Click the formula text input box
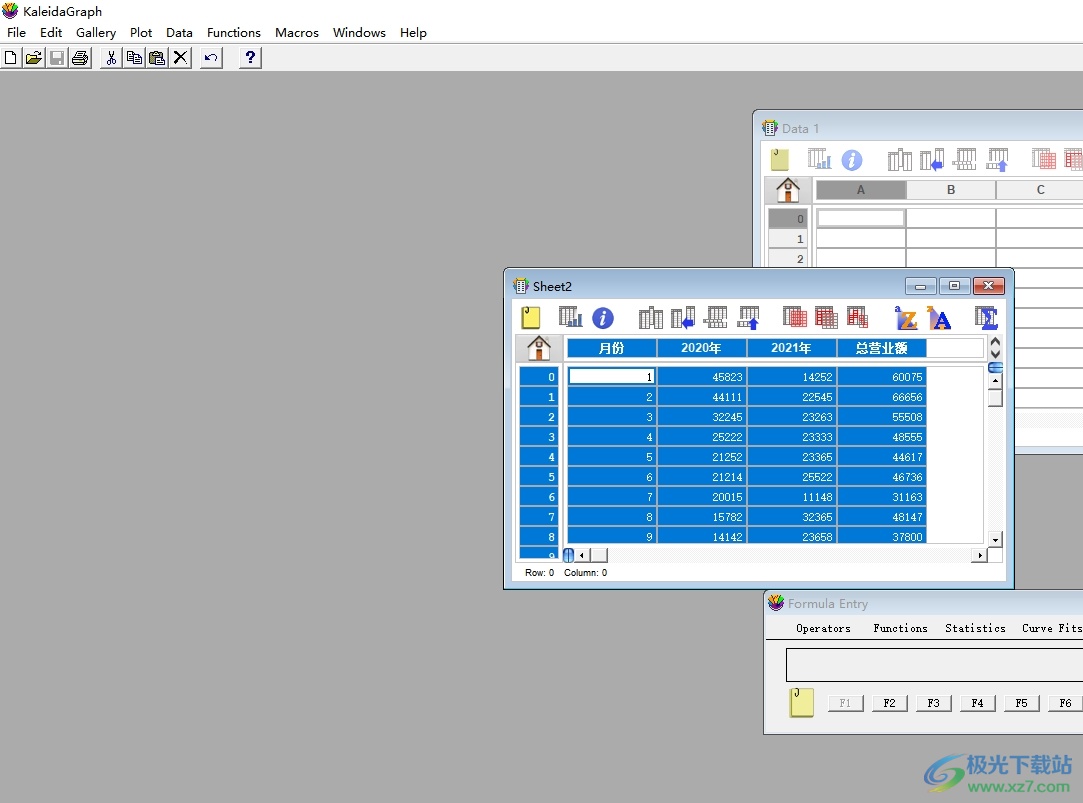 pos(934,665)
